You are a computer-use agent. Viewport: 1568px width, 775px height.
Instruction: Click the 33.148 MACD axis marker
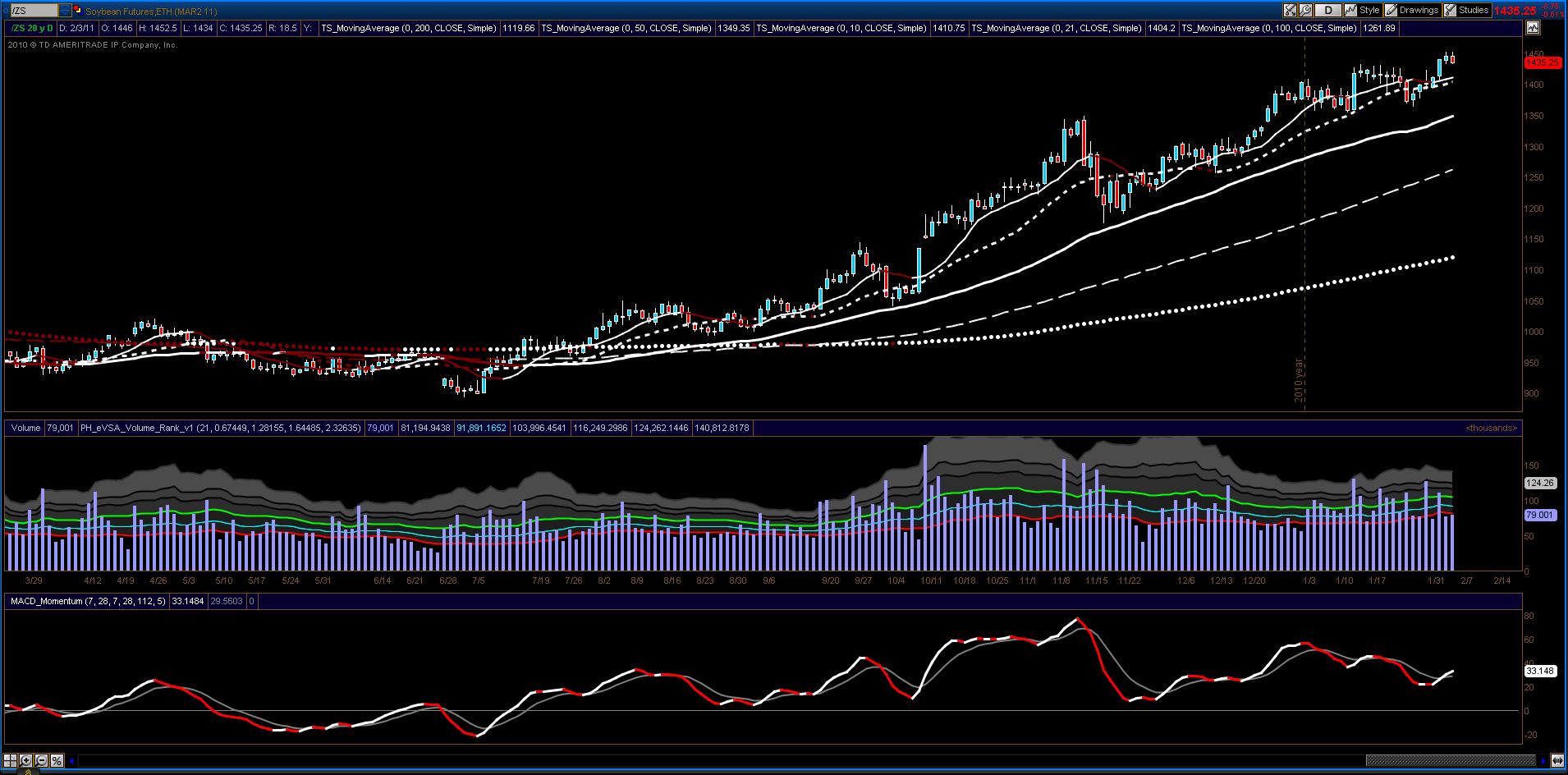(1540, 671)
